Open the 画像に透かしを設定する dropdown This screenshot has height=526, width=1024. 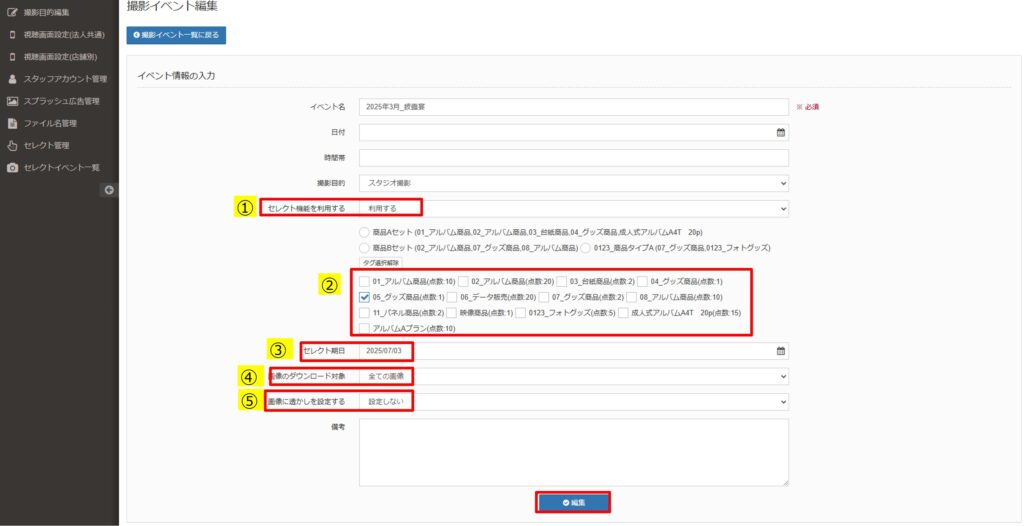(573, 401)
